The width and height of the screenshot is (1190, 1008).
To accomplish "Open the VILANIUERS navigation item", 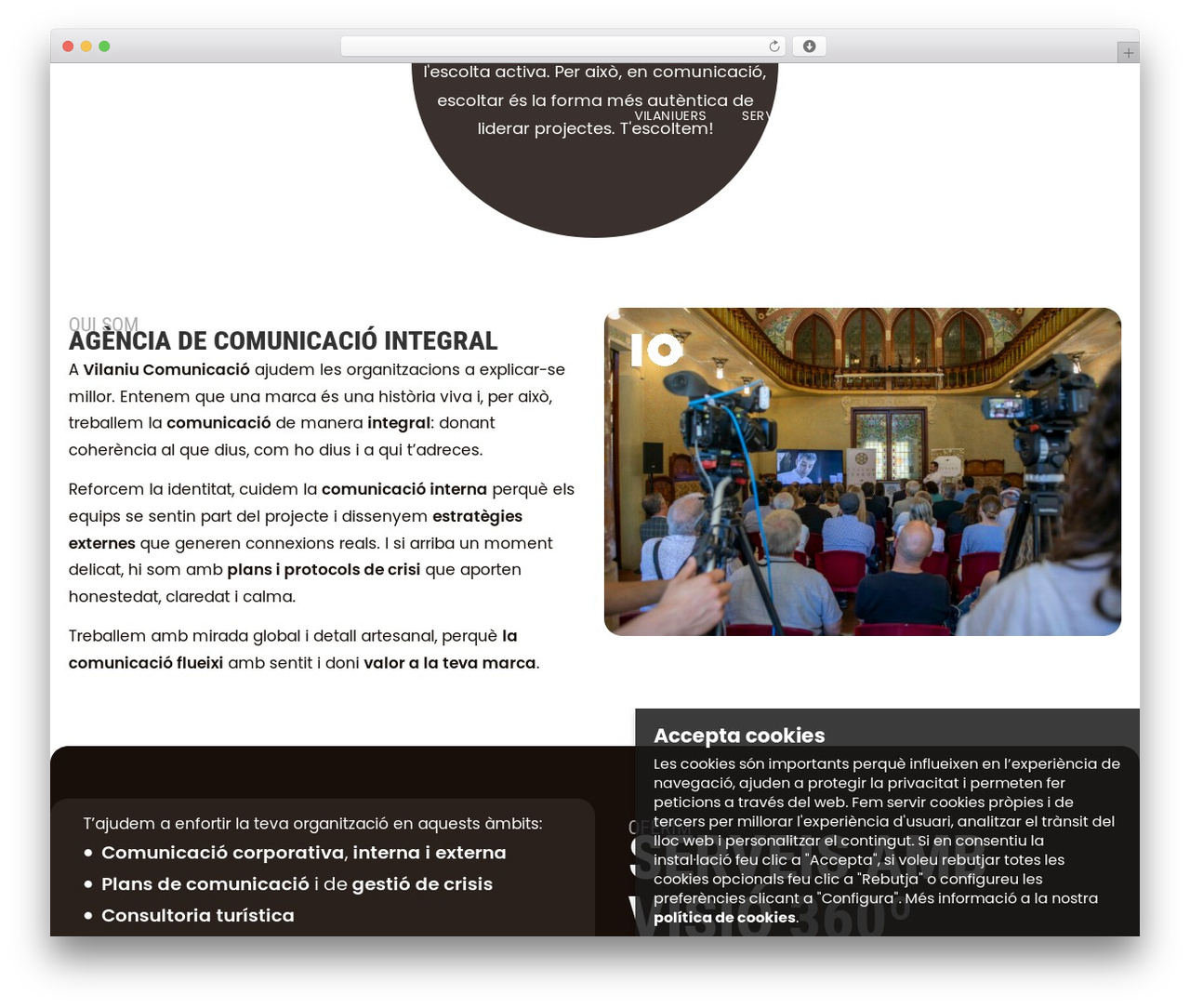I will coord(670,116).
